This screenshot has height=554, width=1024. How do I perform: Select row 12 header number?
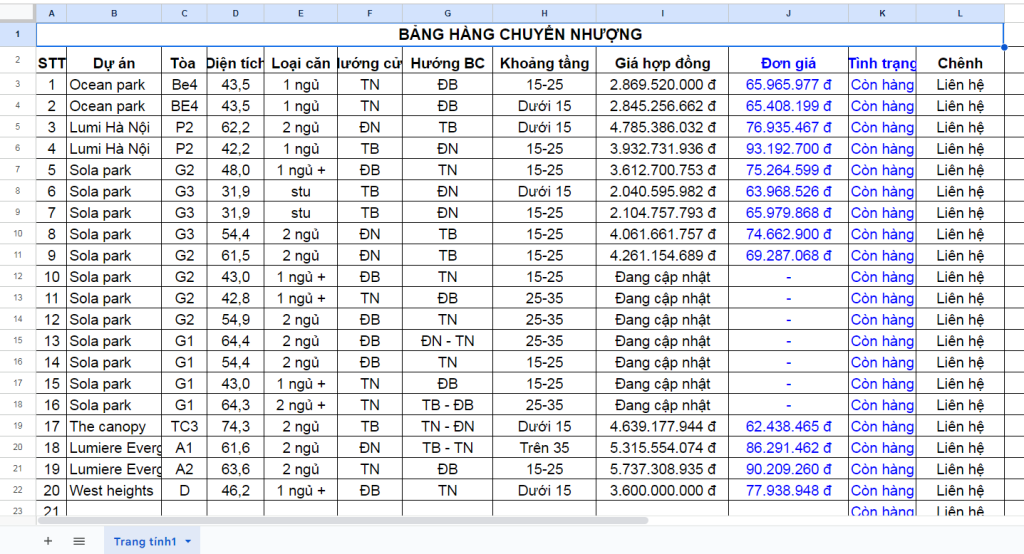[x=18, y=277]
